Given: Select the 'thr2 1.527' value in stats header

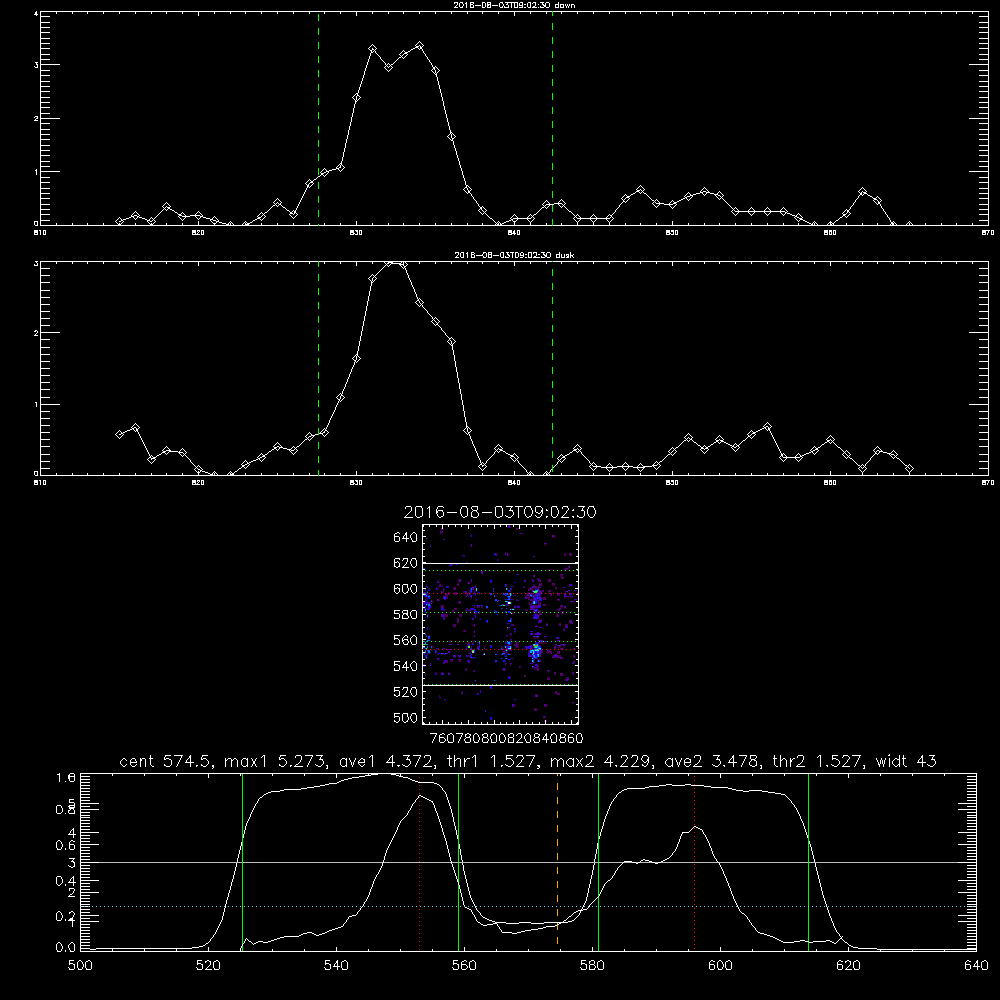Looking at the screenshot, I should (x=817, y=761).
